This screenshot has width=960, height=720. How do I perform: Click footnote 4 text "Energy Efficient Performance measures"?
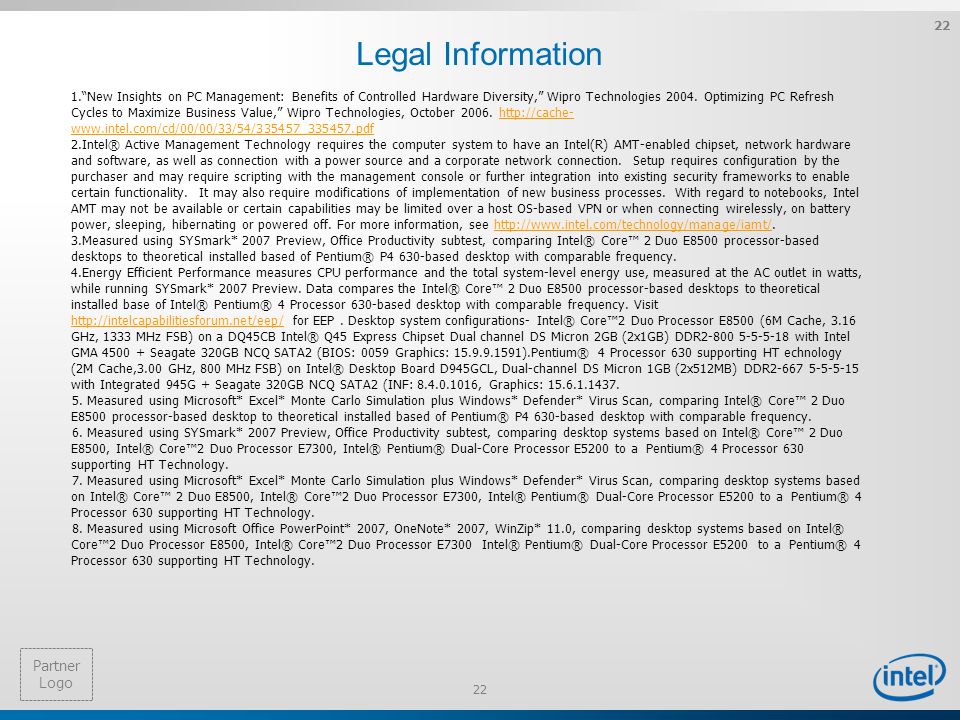pos(197,272)
